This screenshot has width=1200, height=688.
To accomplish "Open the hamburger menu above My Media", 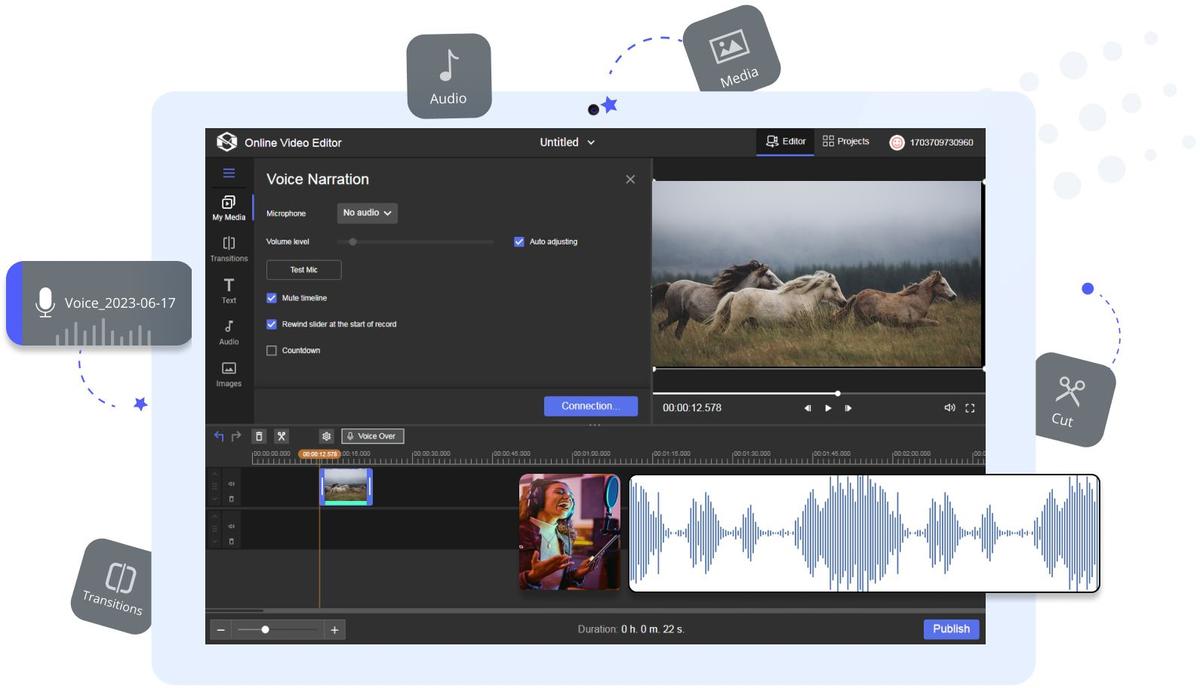I will 228,171.
